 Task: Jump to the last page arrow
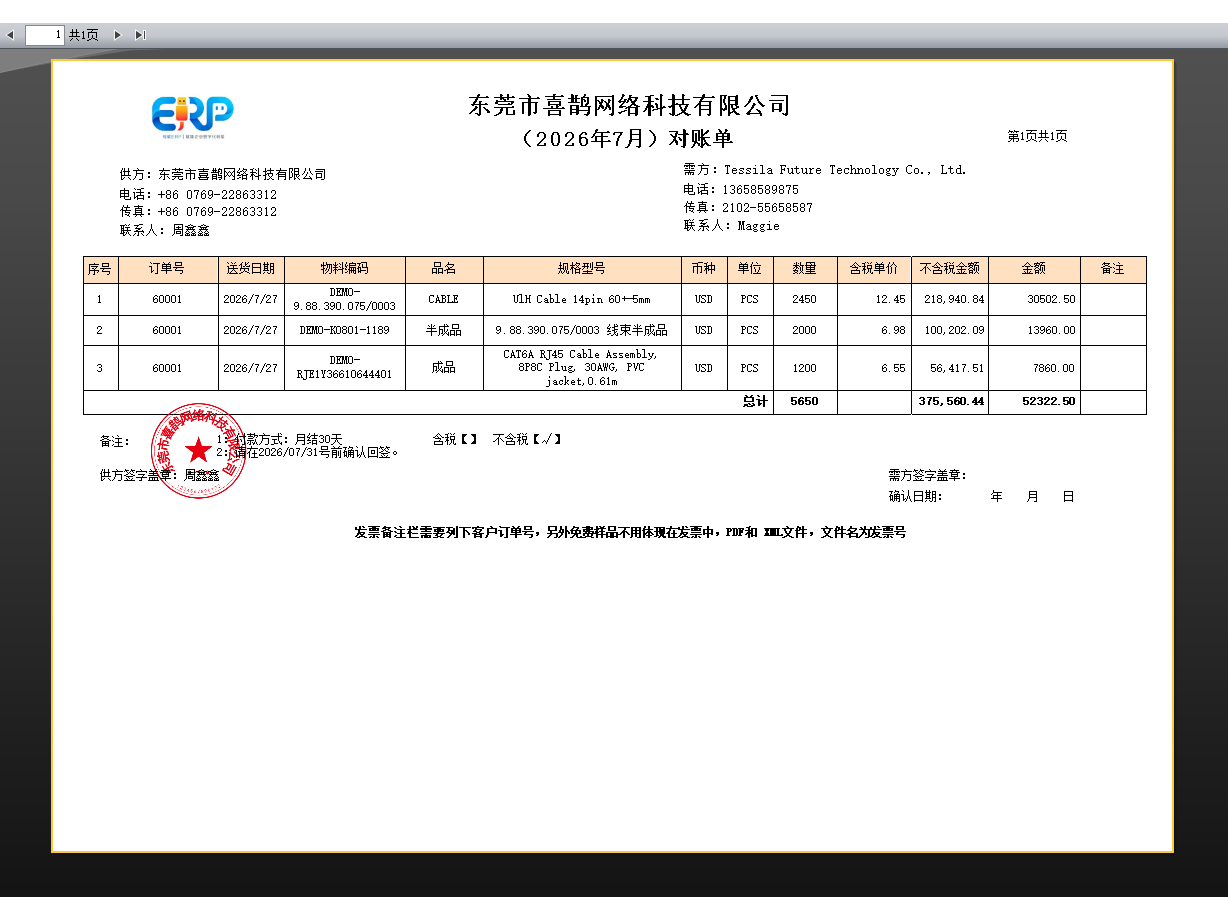[140, 35]
